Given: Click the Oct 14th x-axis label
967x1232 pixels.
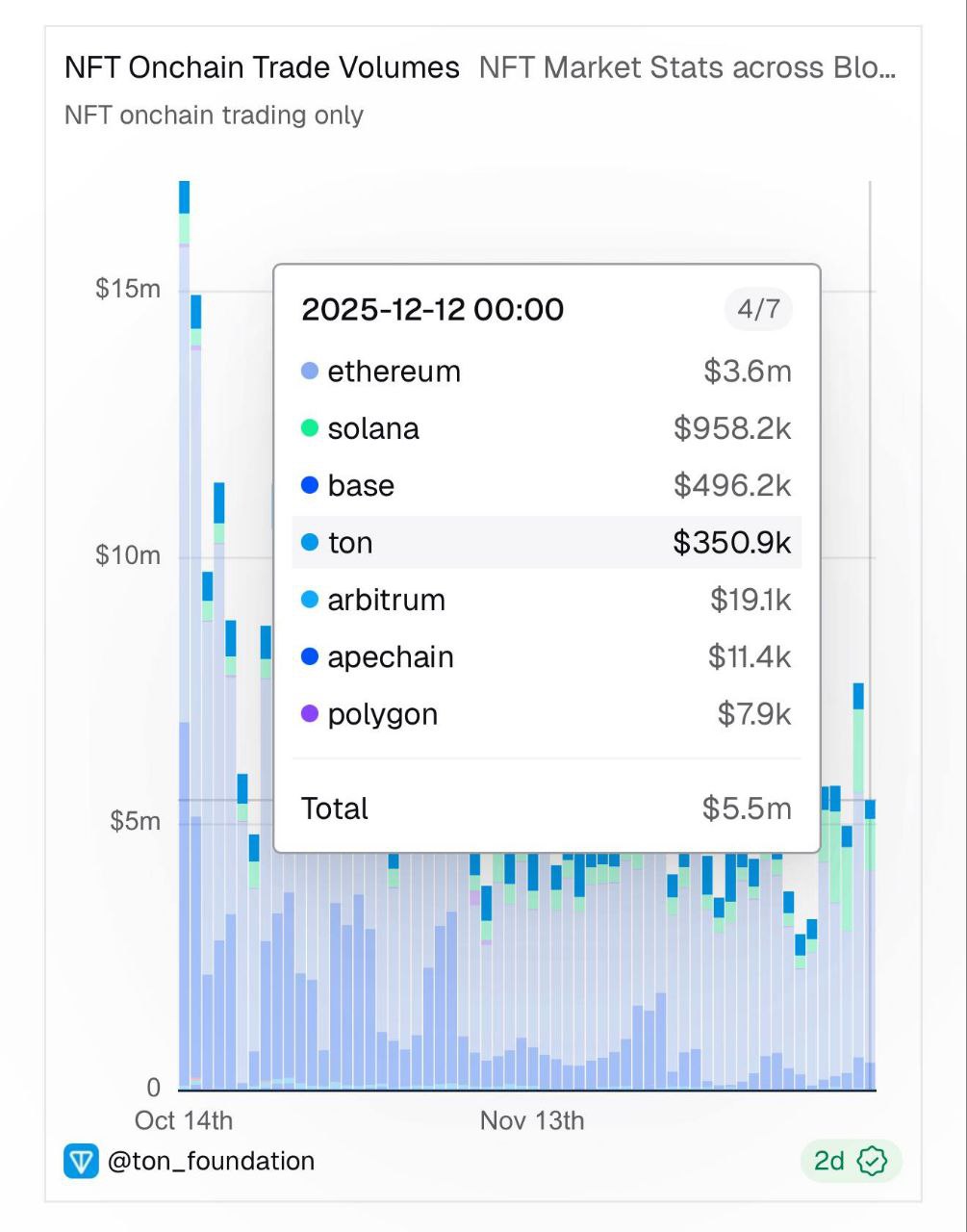Looking at the screenshot, I should coord(184,1120).
